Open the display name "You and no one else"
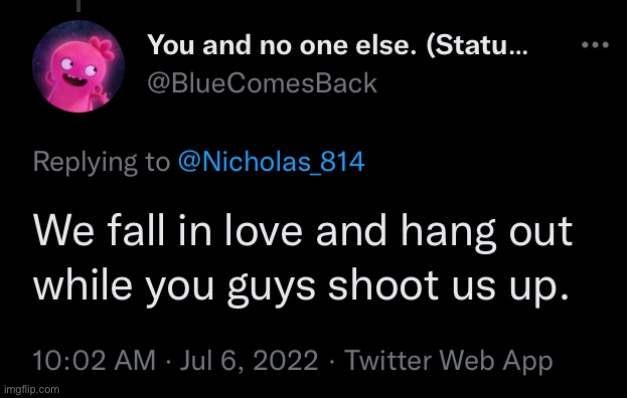Viewport: 627px width, 398px height. pyautogui.click(x=283, y=45)
